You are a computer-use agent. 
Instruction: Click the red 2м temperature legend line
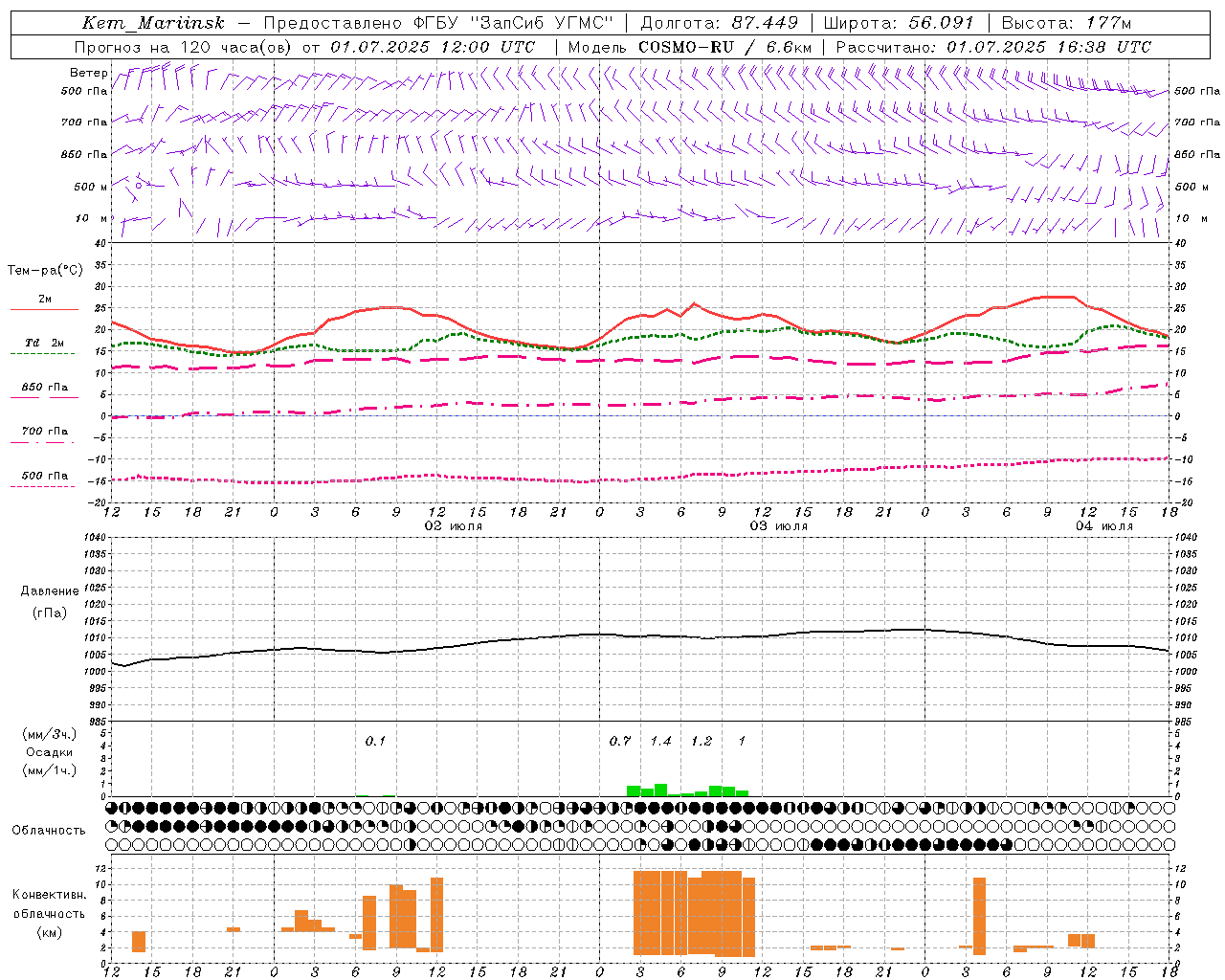coord(44,309)
